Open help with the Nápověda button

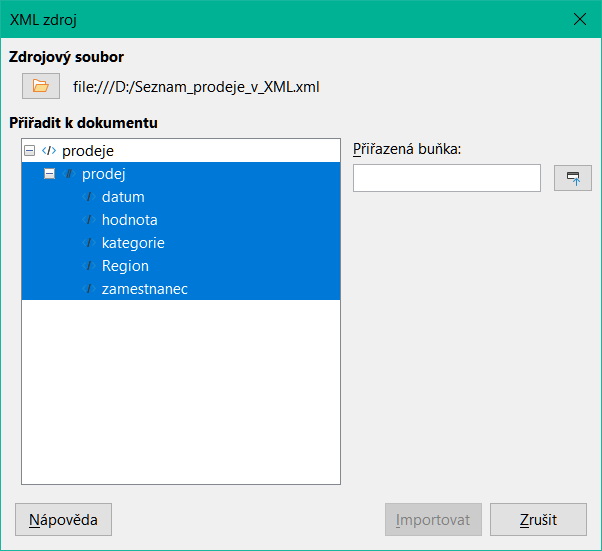coord(63,520)
